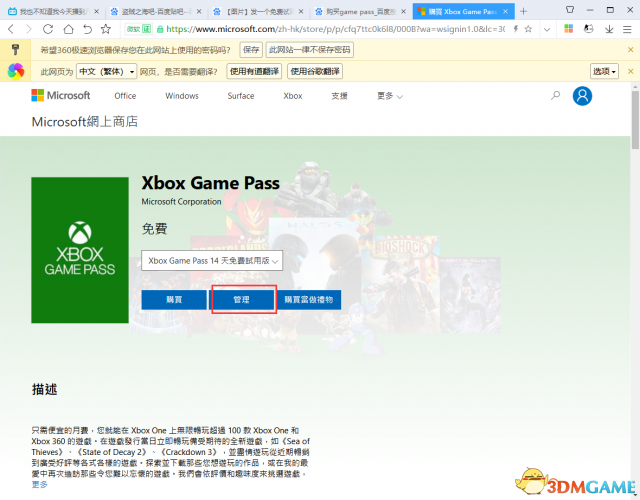Image resolution: width=640 pixels, height=500 pixels.
Task: Open a new tab with plus
Action: (x=524, y=11)
